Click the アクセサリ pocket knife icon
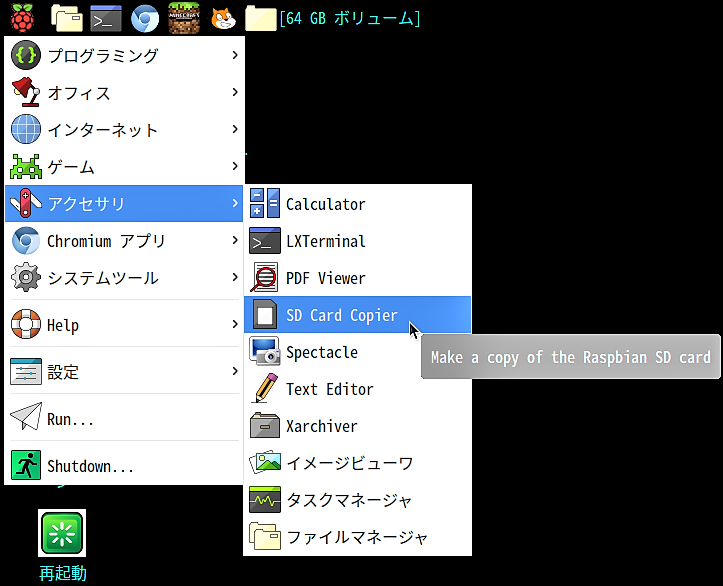Screen dimensions: 723x586 26,203
